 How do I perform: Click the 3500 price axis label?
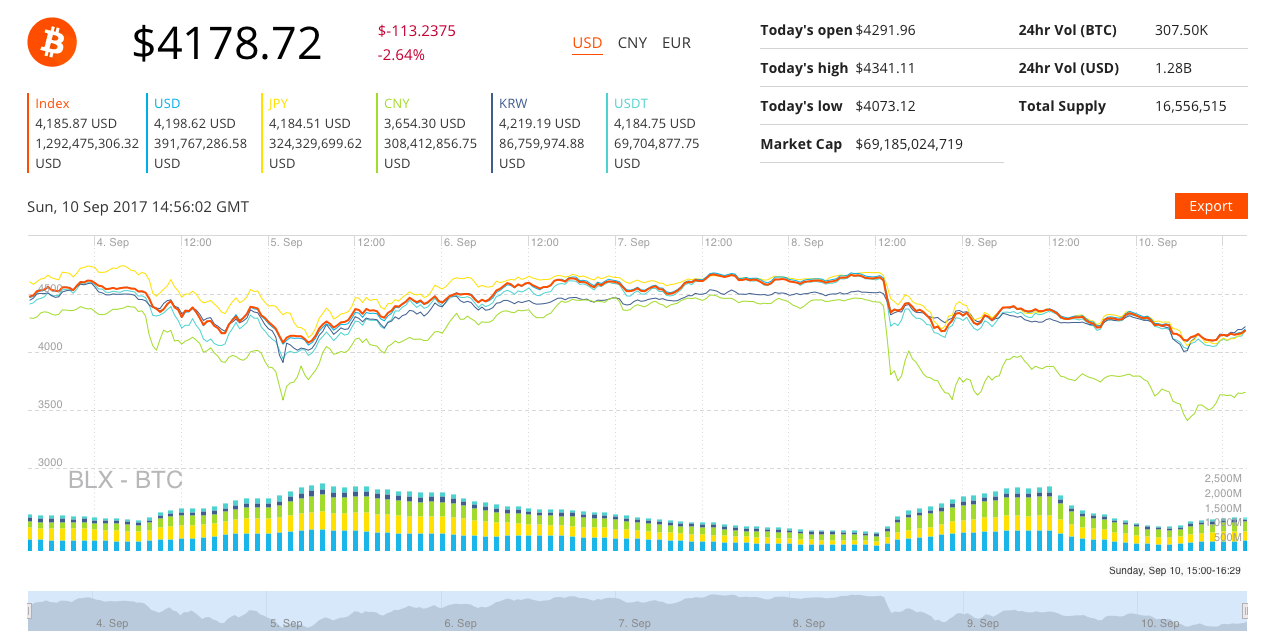pos(50,405)
